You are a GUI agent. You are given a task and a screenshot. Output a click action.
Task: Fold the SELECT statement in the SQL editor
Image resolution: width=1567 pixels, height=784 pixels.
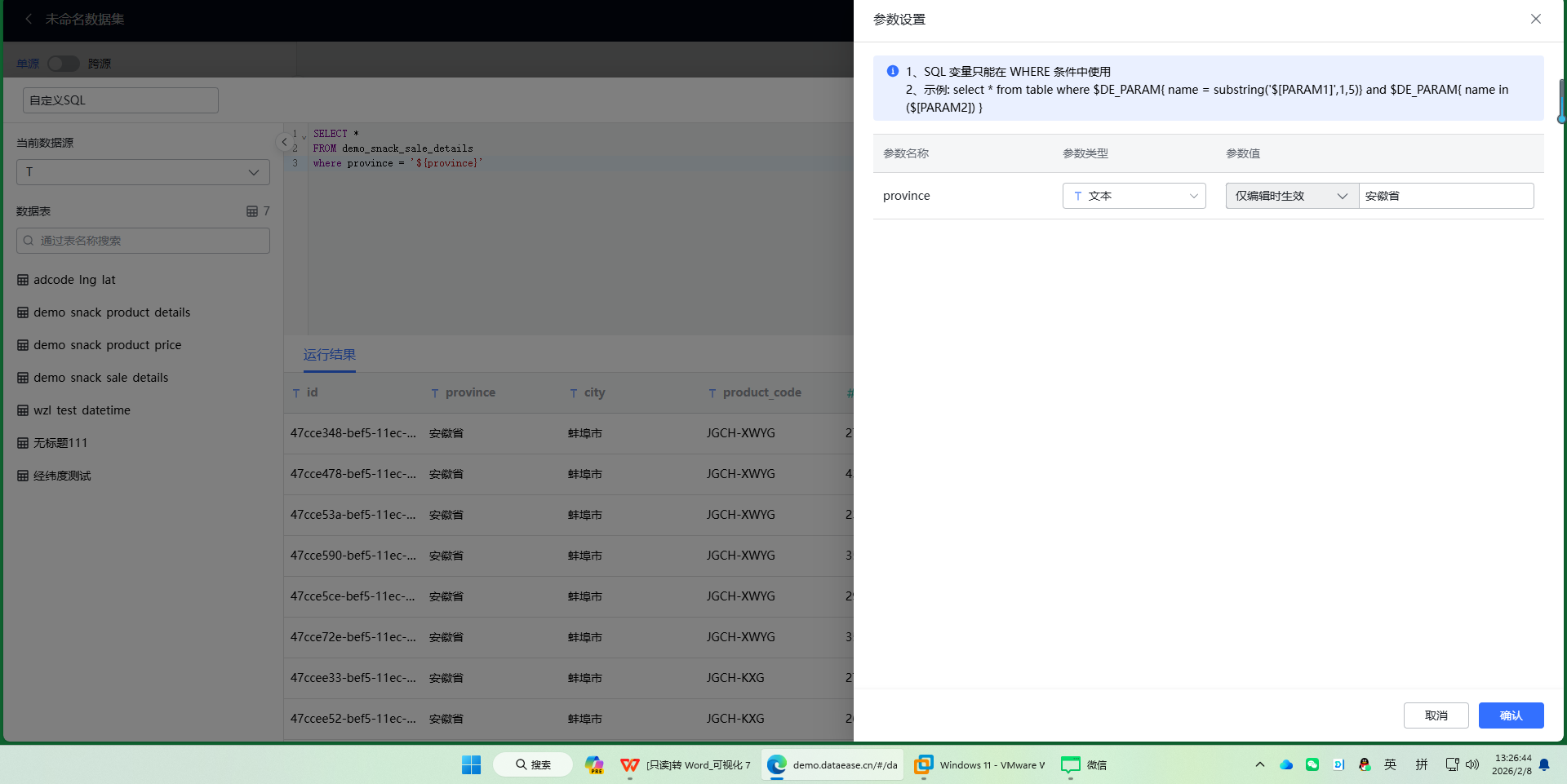(x=304, y=136)
